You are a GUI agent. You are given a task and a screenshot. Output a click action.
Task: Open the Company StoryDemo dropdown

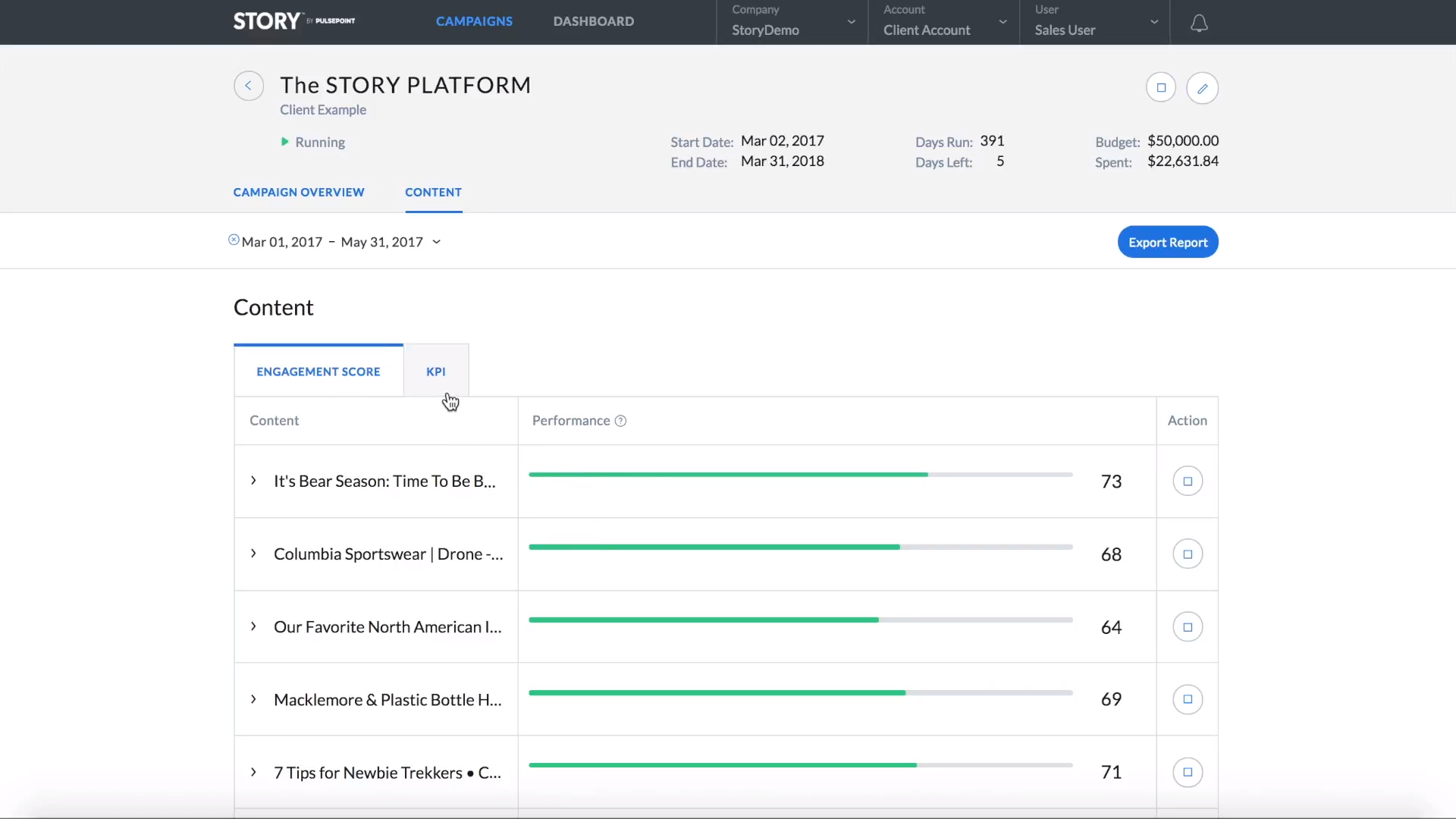point(792,22)
